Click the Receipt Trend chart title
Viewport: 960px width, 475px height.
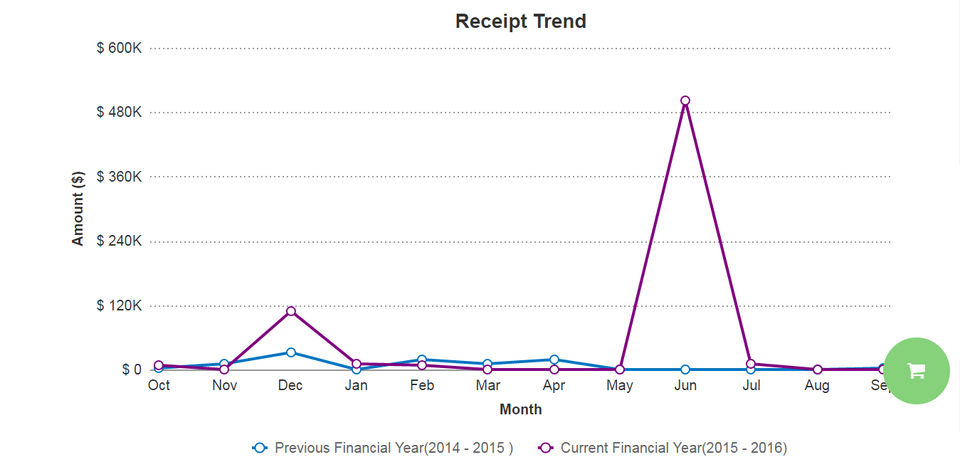point(520,21)
